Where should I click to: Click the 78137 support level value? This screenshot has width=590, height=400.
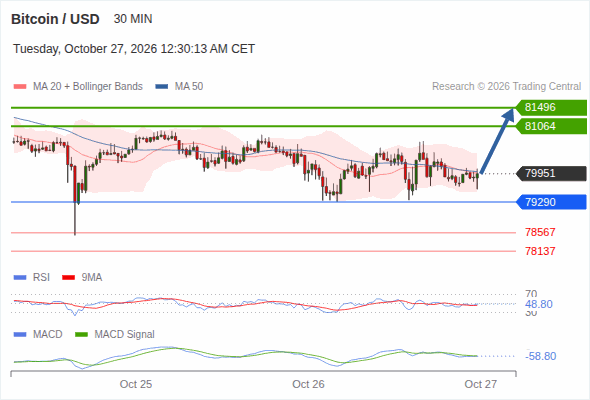[x=540, y=251]
